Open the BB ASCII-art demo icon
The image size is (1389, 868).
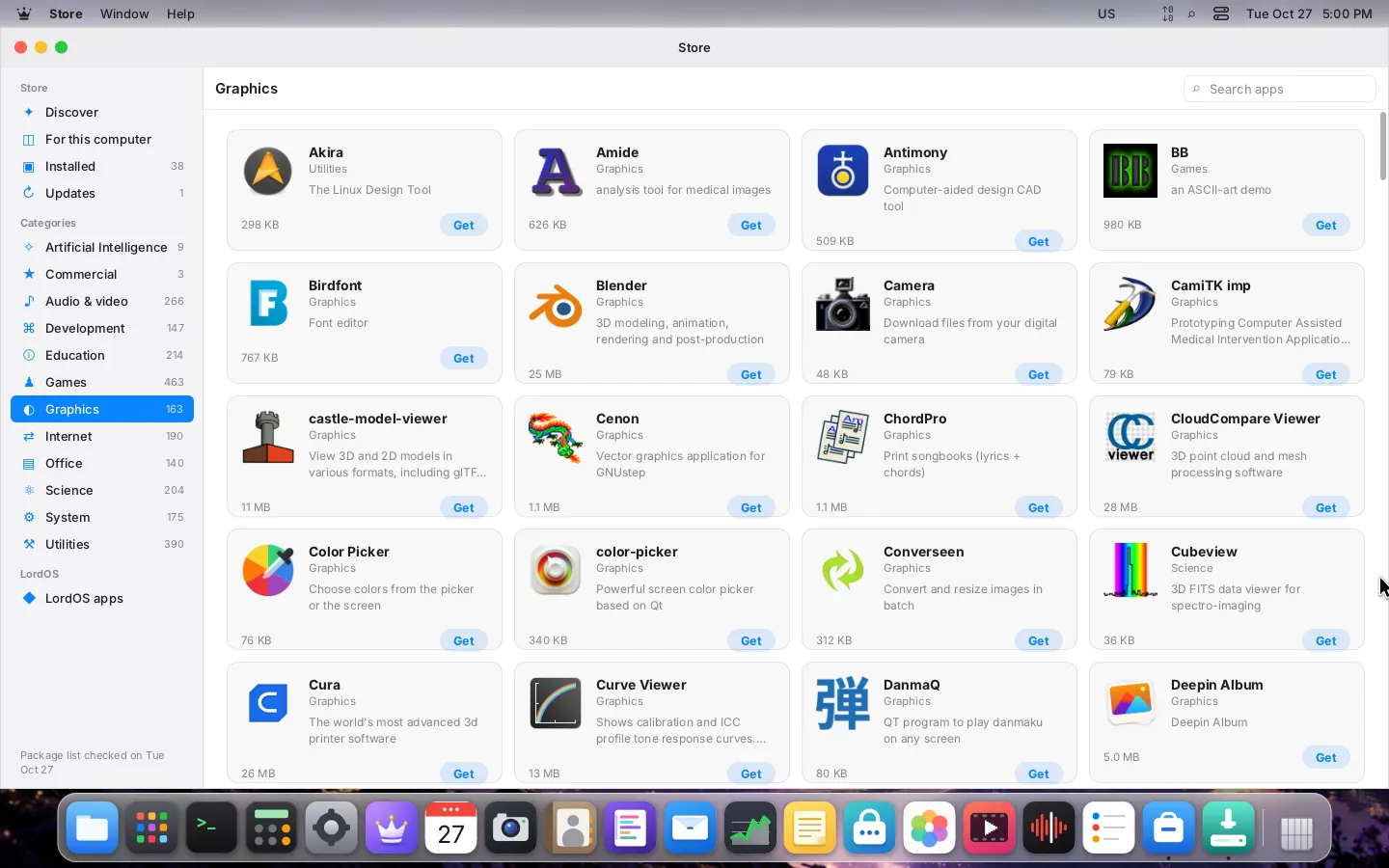(1130, 172)
